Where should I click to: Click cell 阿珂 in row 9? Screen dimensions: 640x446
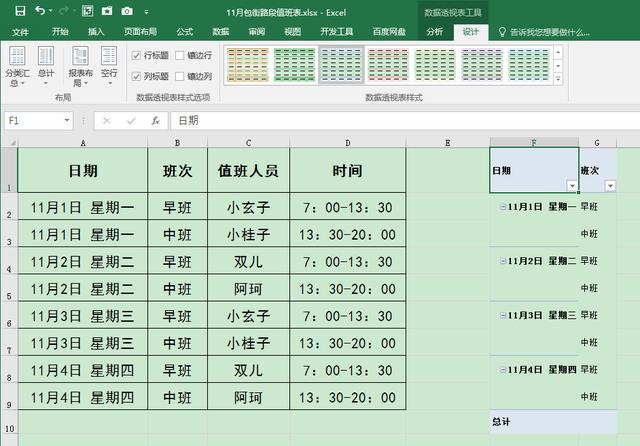[249, 397]
